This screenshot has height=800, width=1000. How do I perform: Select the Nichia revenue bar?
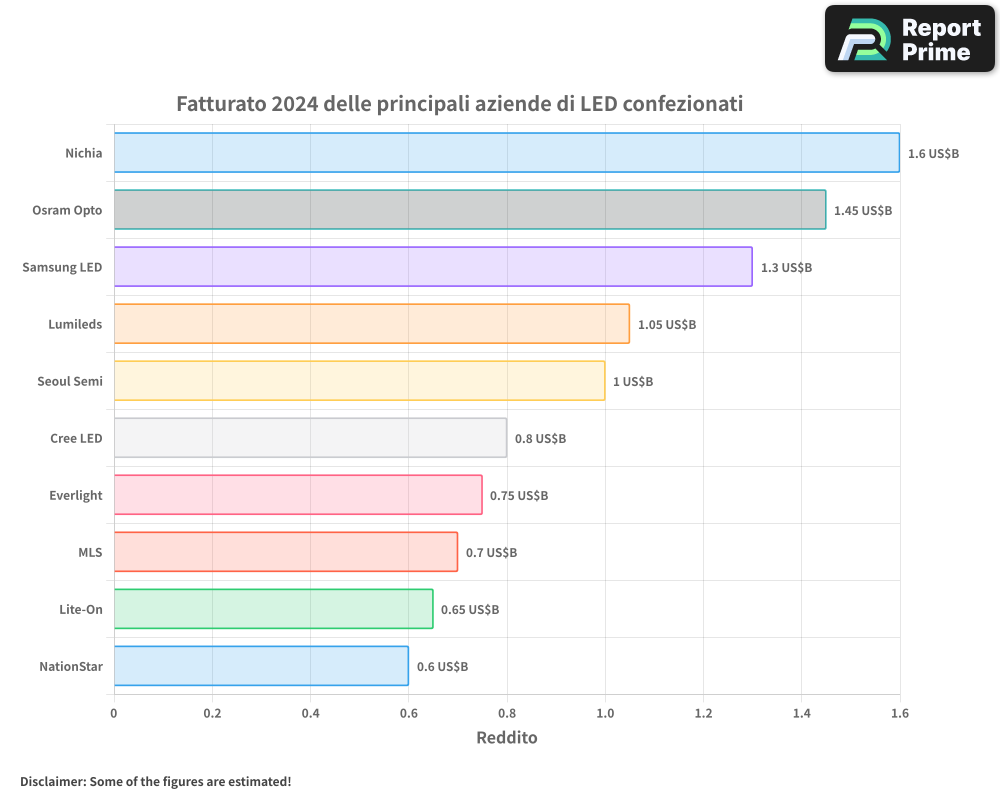pyautogui.click(x=500, y=153)
